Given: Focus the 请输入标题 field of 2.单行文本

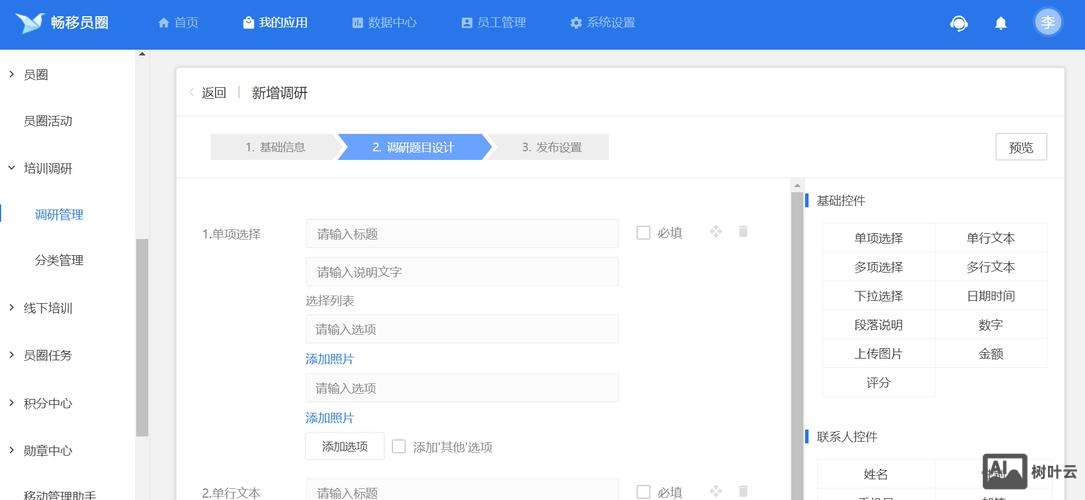Looking at the screenshot, I should click(462, 490).
